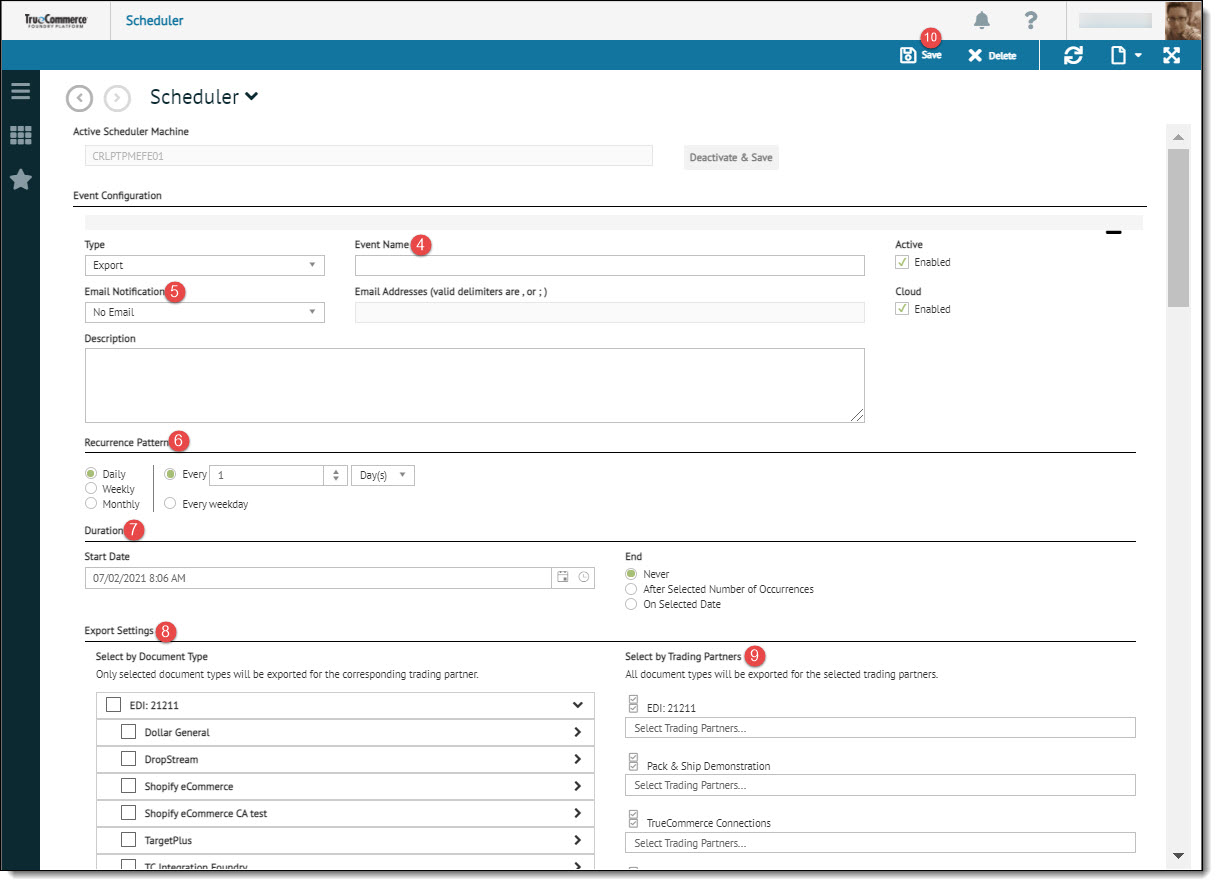Click the notifications bell icon
The height and width of the screenshot is (886, 1218).
pyautogui.click(x=982, y=21)
